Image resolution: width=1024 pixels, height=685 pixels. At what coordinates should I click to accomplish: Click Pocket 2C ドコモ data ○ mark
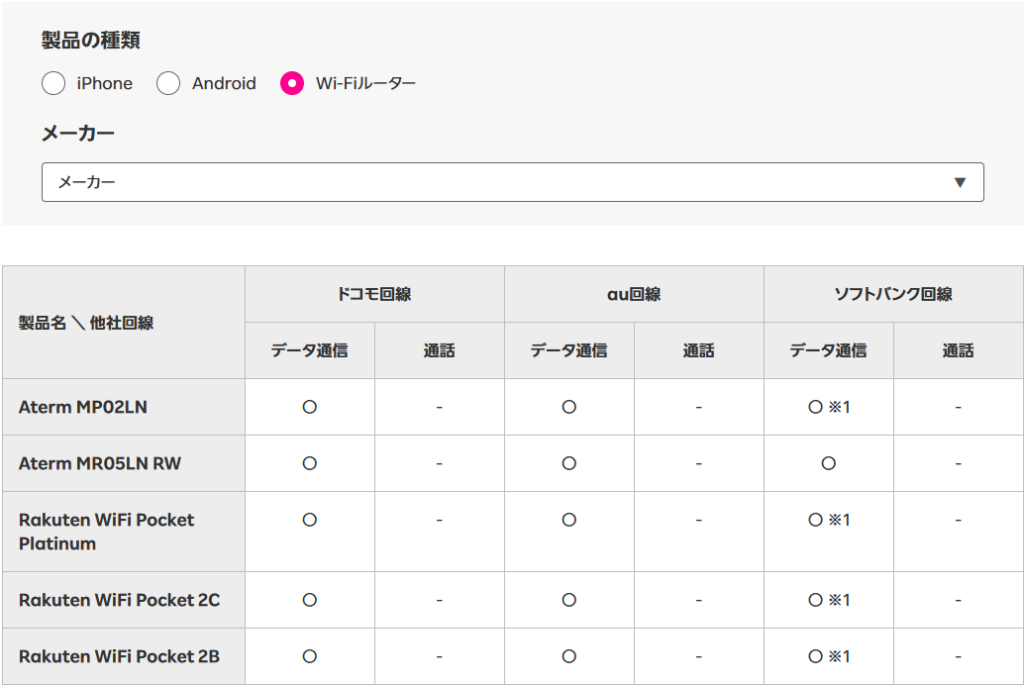point(310,599)
